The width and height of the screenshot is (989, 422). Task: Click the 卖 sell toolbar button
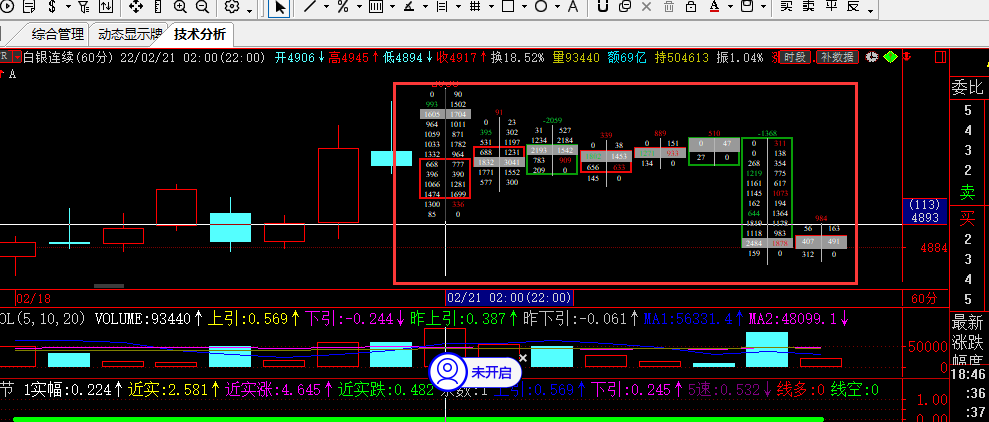pyautogui.click(x=808, y=7)
